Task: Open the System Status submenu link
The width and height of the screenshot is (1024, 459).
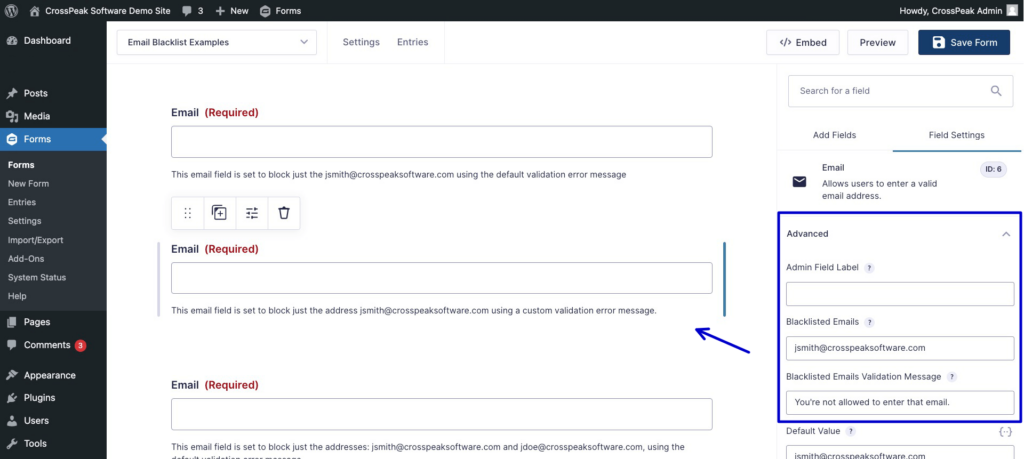Action: 37,277
